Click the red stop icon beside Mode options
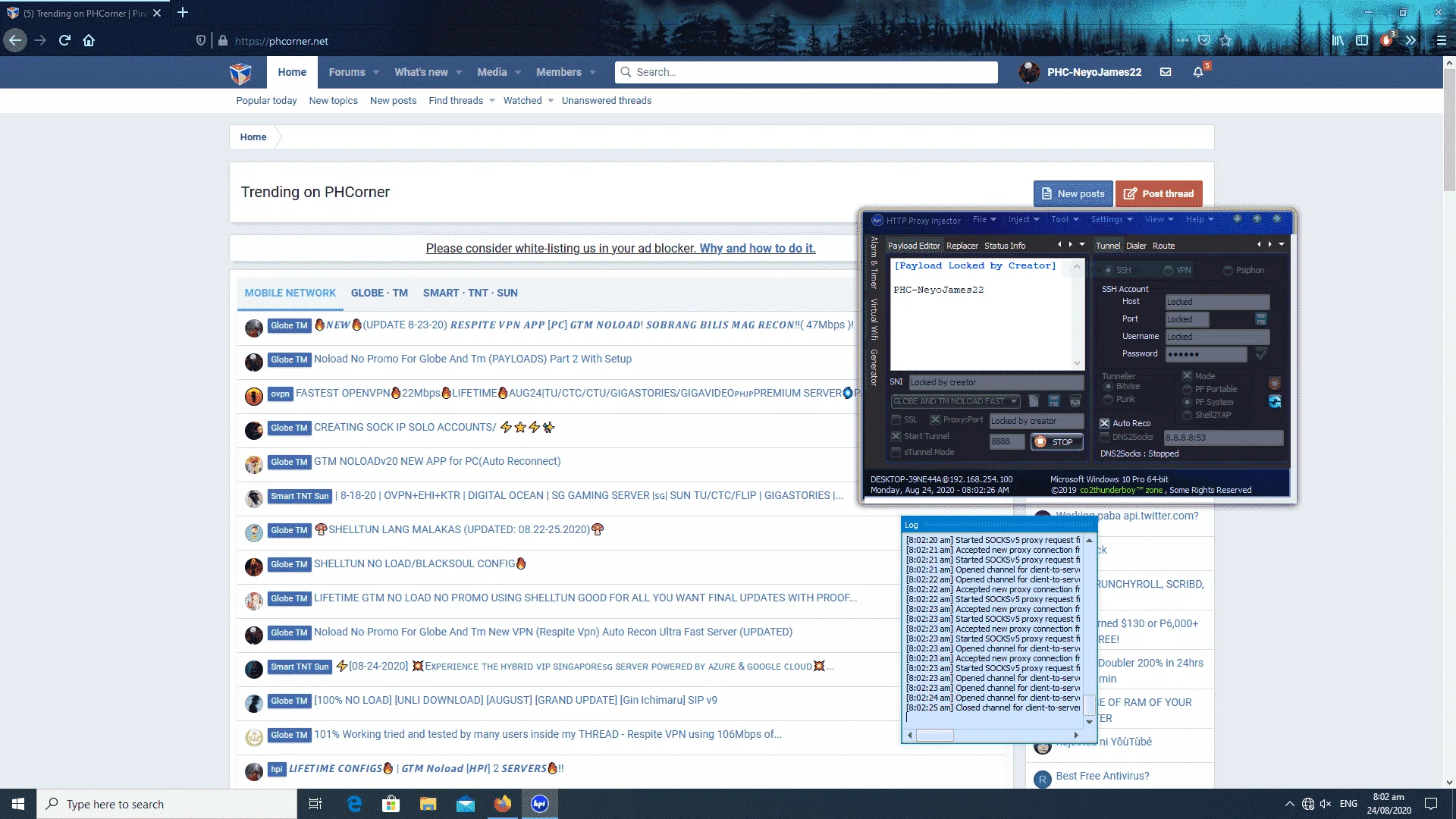 1275,384
